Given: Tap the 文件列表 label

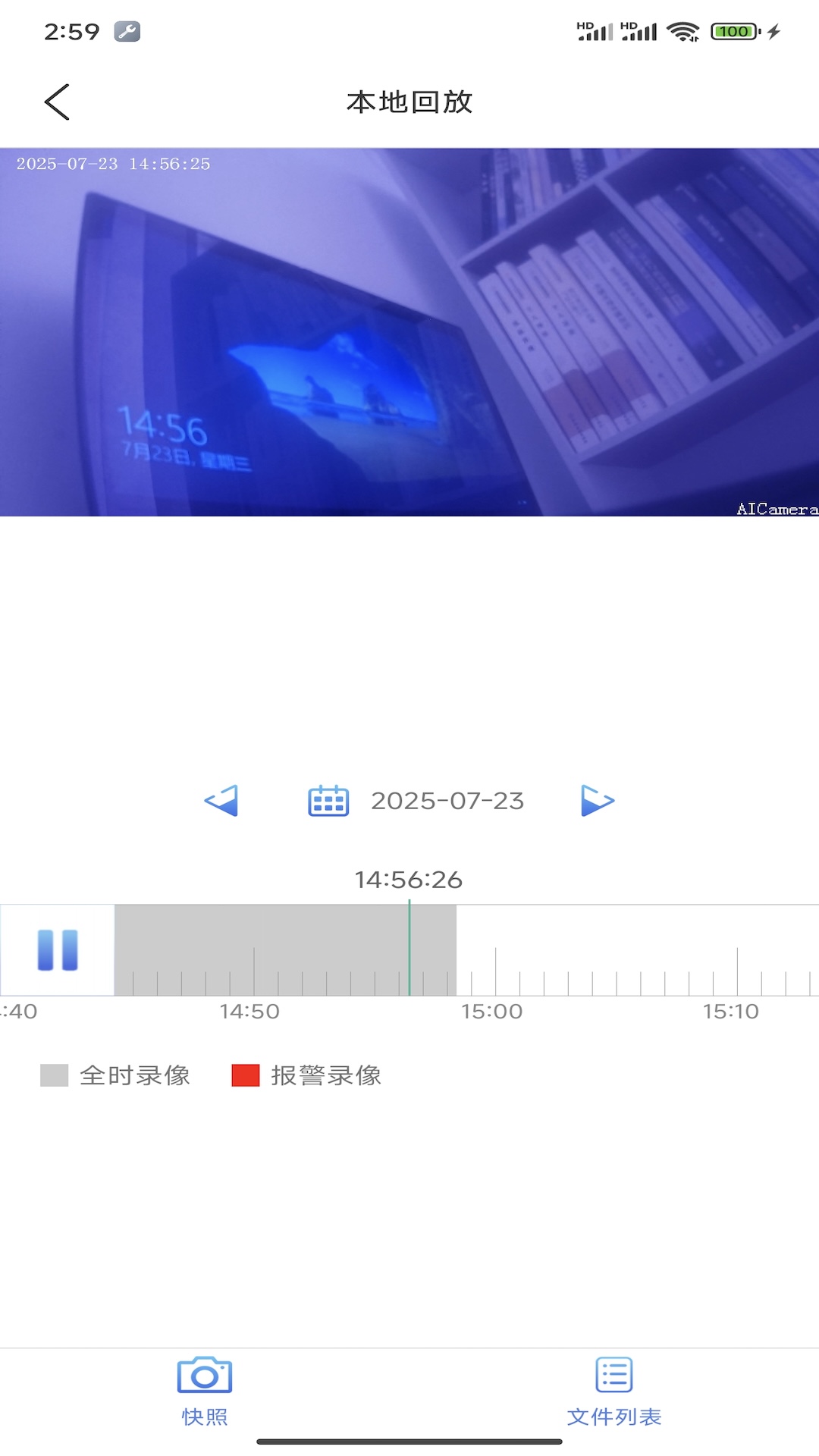Looking at the screenshot, I should [x=614, y=1417].
